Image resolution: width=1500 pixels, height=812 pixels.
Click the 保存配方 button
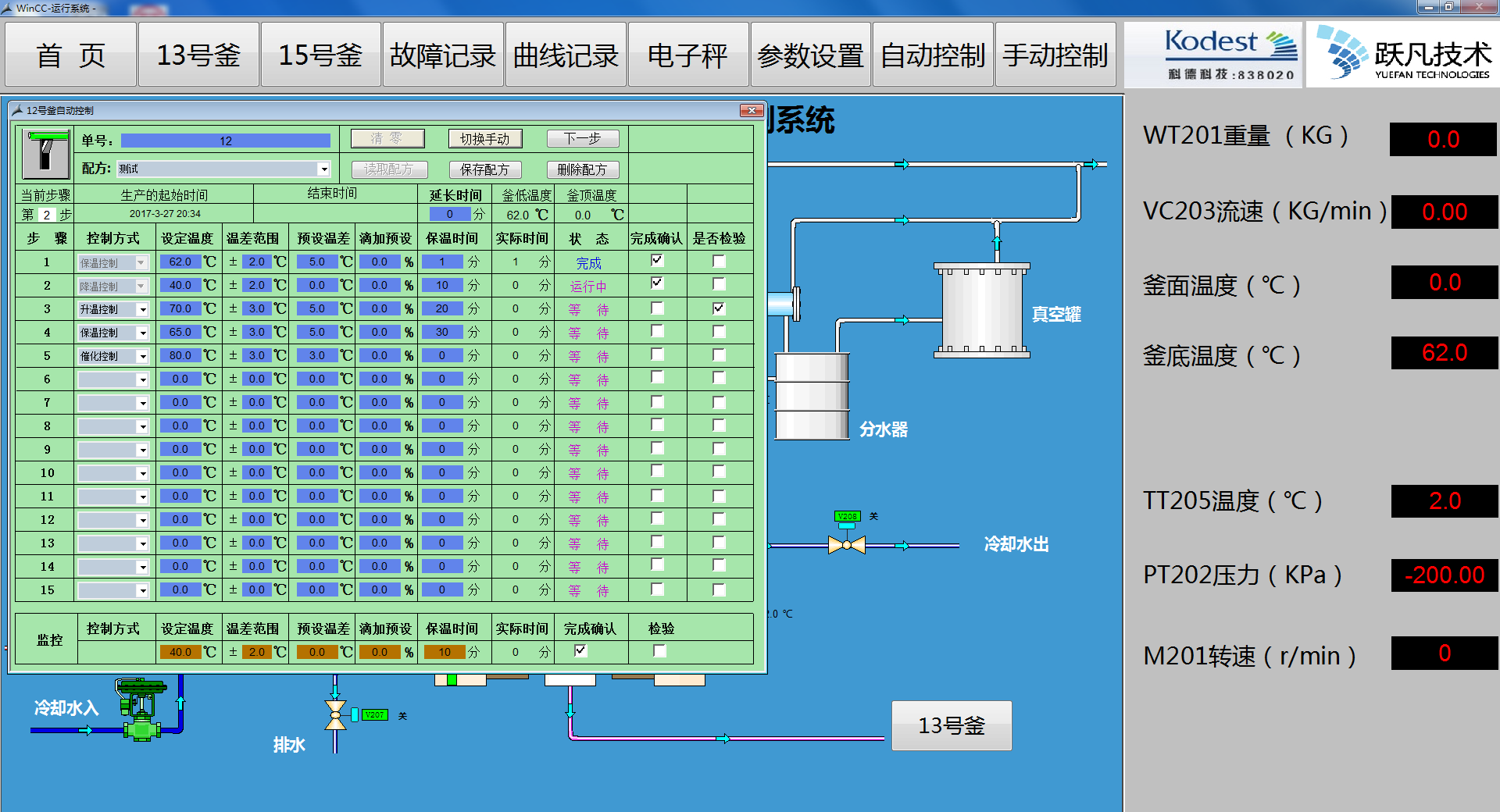click(484, 169)
